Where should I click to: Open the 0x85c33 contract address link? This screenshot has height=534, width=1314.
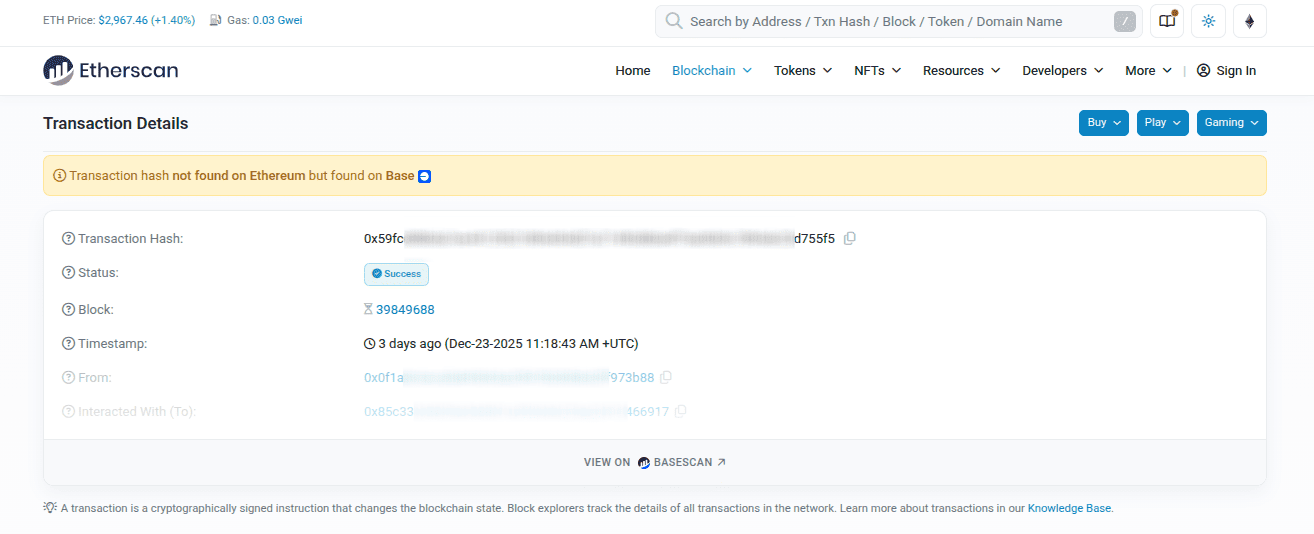click(x=516, y=412)
